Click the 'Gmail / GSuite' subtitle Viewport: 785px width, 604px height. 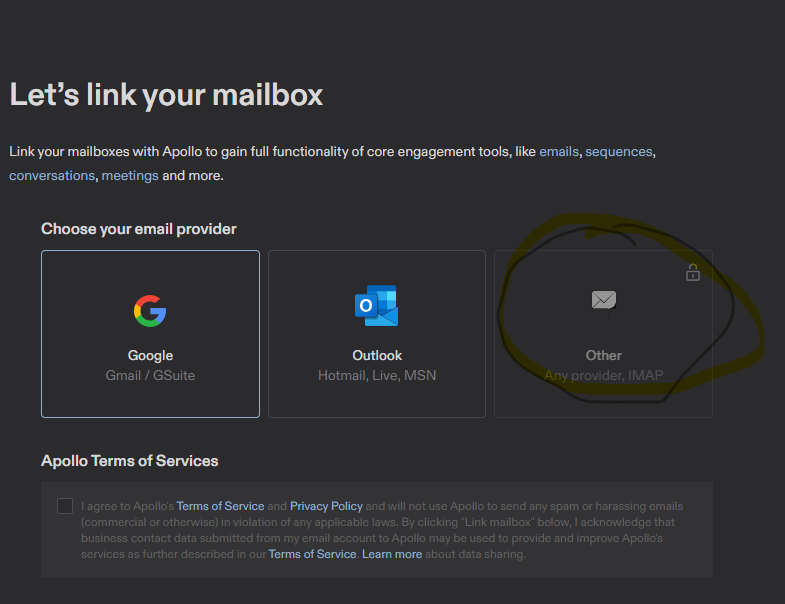[x=150, y=375]
